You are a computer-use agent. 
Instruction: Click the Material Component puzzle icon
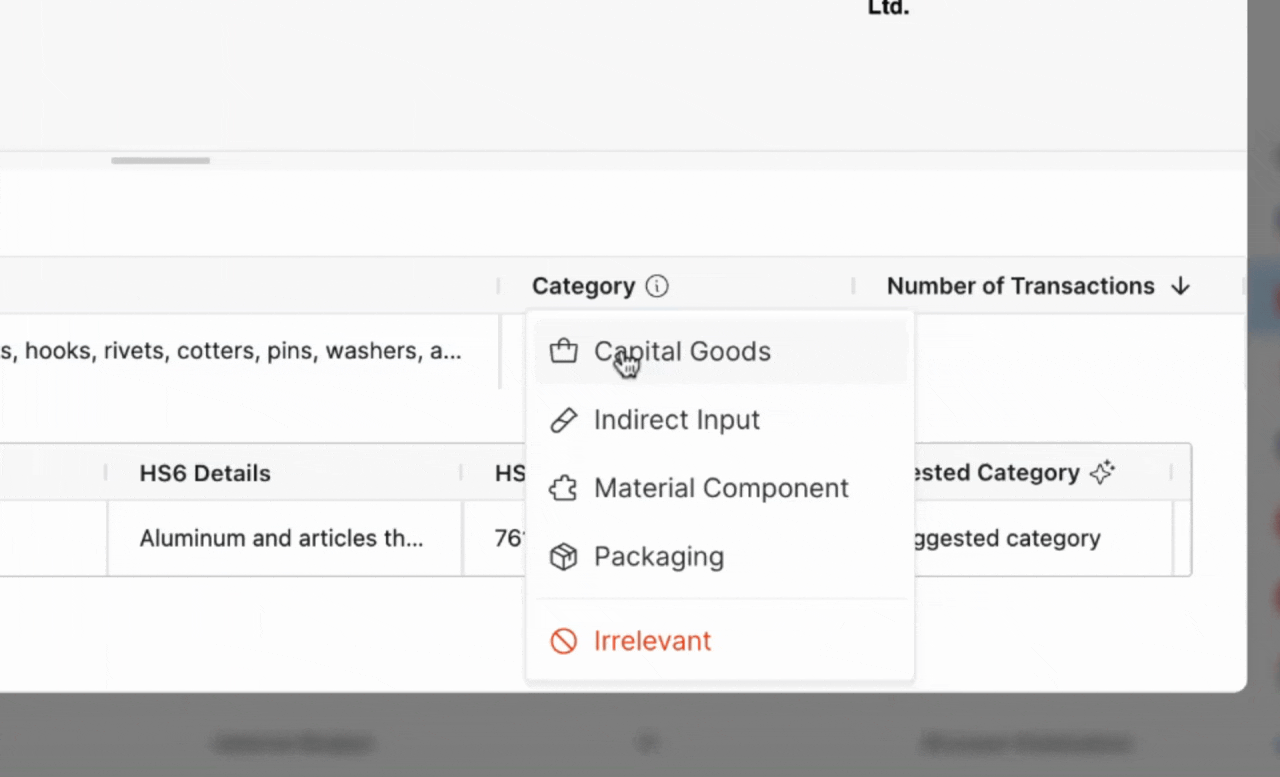click(564, 489)
